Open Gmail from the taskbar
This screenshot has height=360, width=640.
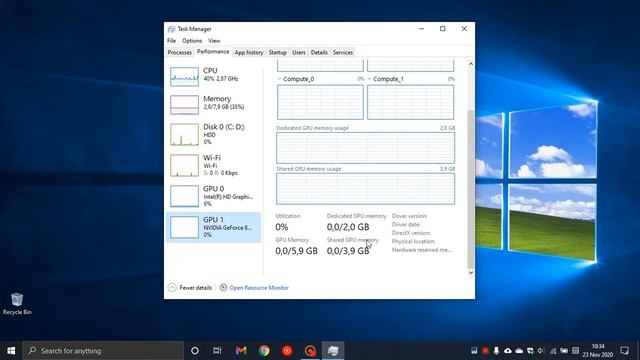241,351
